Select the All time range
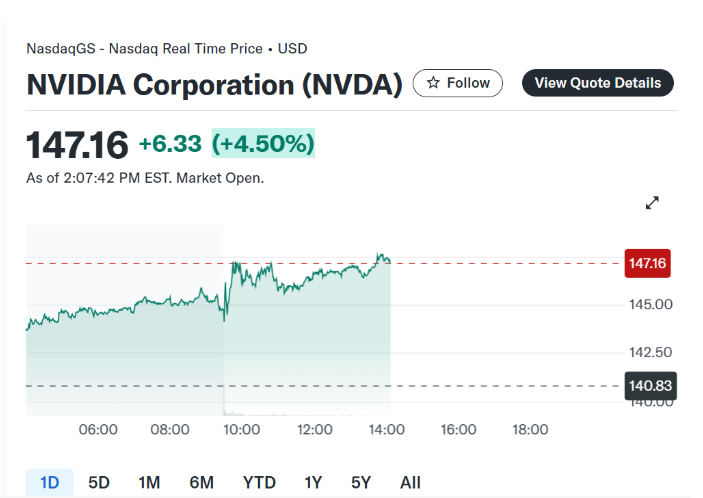Viewport: 703px width, 498px height. coord(410,483)
